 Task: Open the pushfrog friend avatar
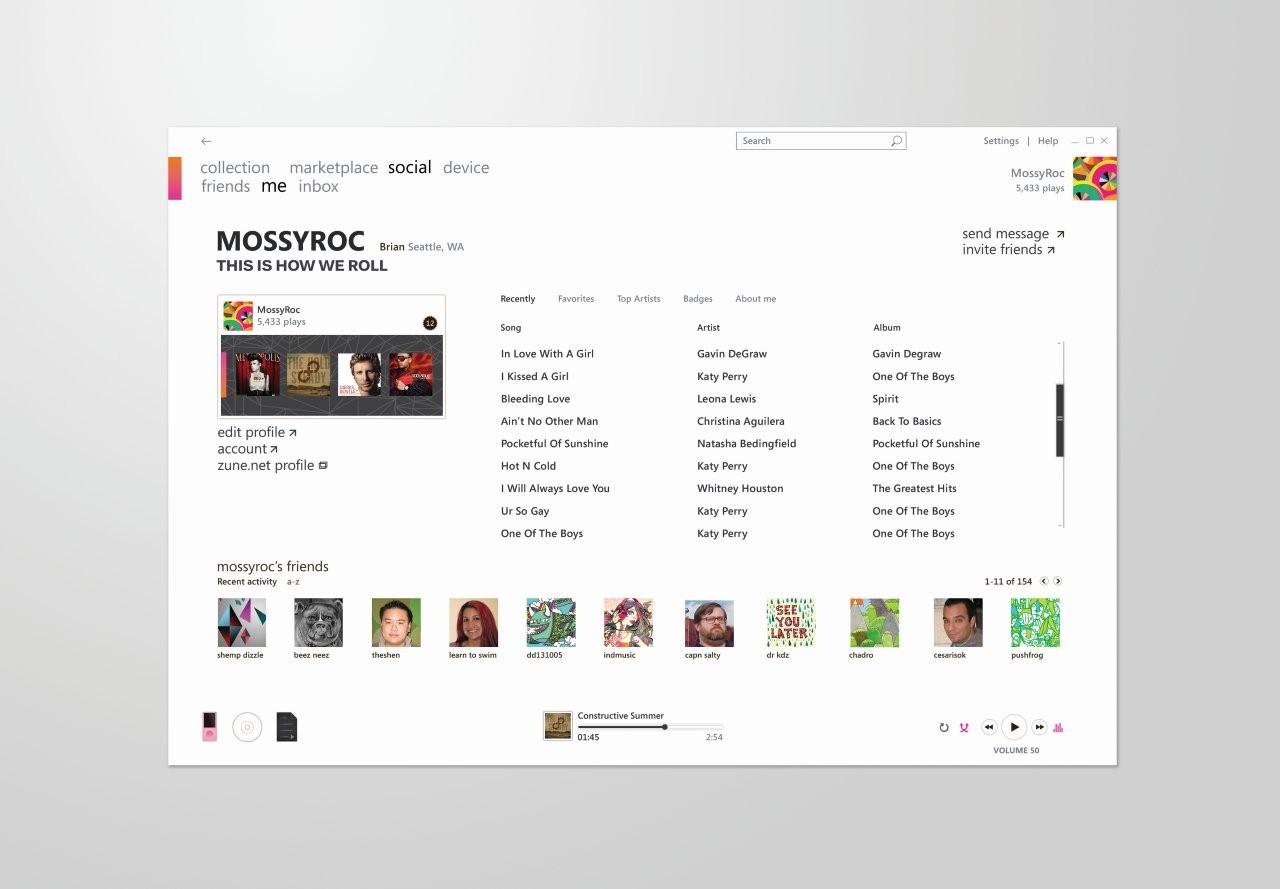pos(1035,623)
